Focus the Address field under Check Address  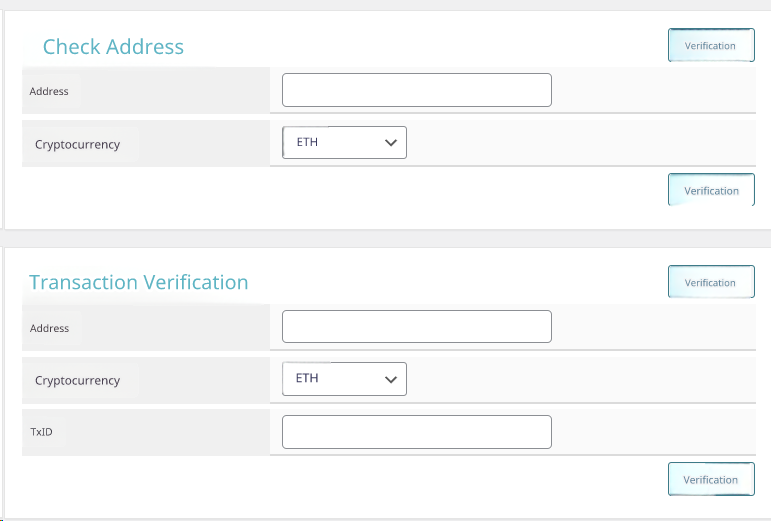416,90
